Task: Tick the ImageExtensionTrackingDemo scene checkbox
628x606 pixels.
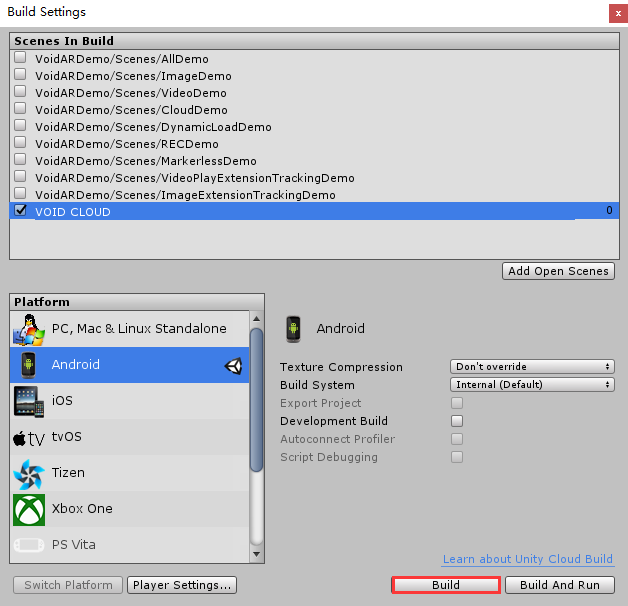Action: [x=20, y=193]
